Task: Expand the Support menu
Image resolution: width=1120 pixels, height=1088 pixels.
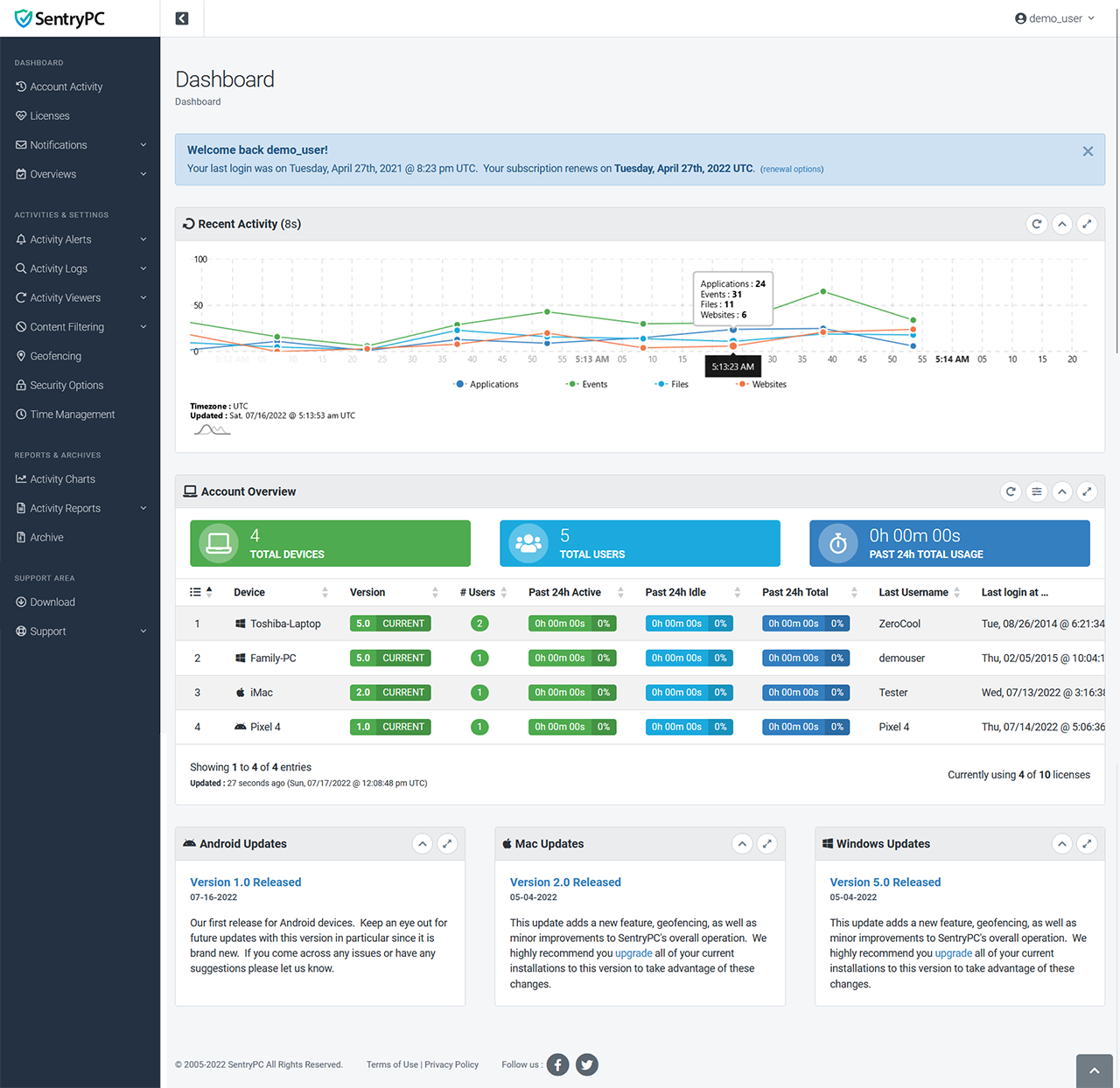Action: click(x=80, y=631)
